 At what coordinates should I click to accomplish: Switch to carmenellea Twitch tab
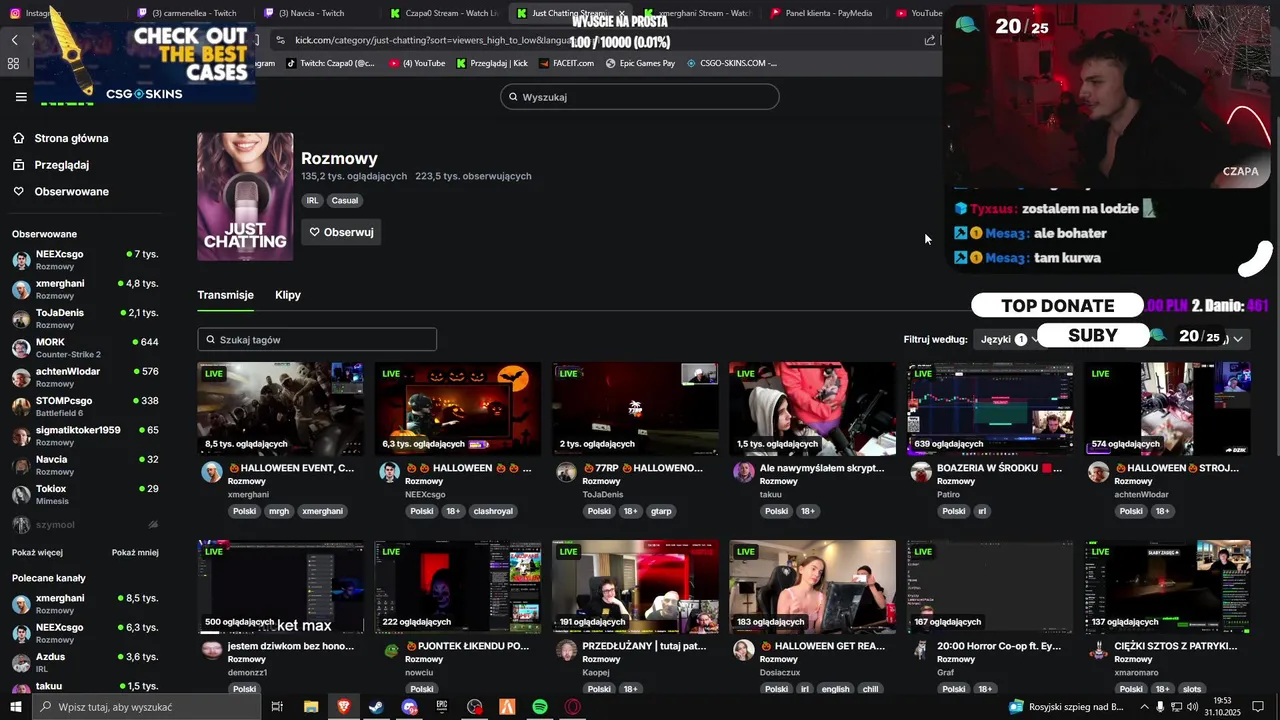coord(192,13)
